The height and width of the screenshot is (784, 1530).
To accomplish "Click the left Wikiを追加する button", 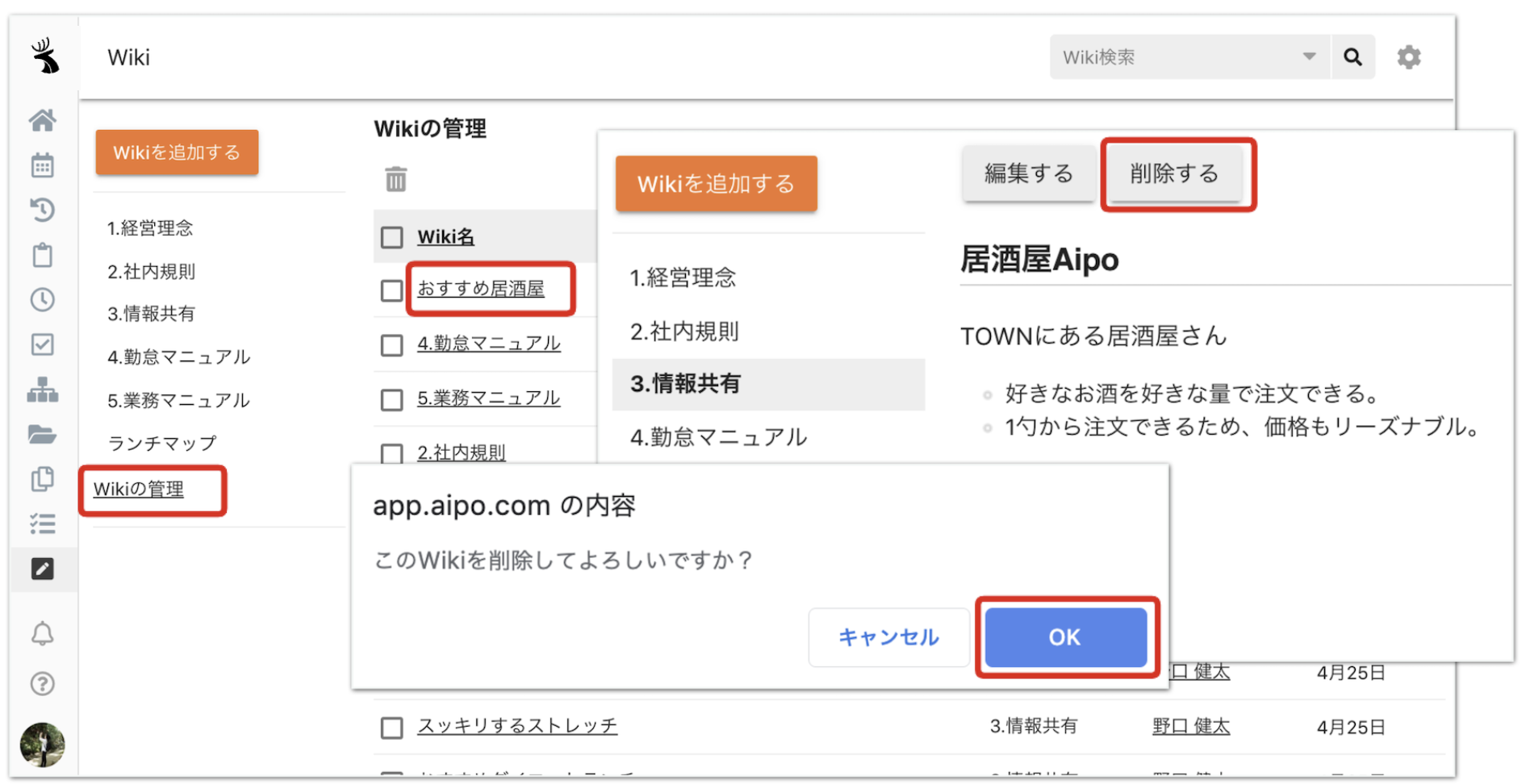I will point(177,152).
